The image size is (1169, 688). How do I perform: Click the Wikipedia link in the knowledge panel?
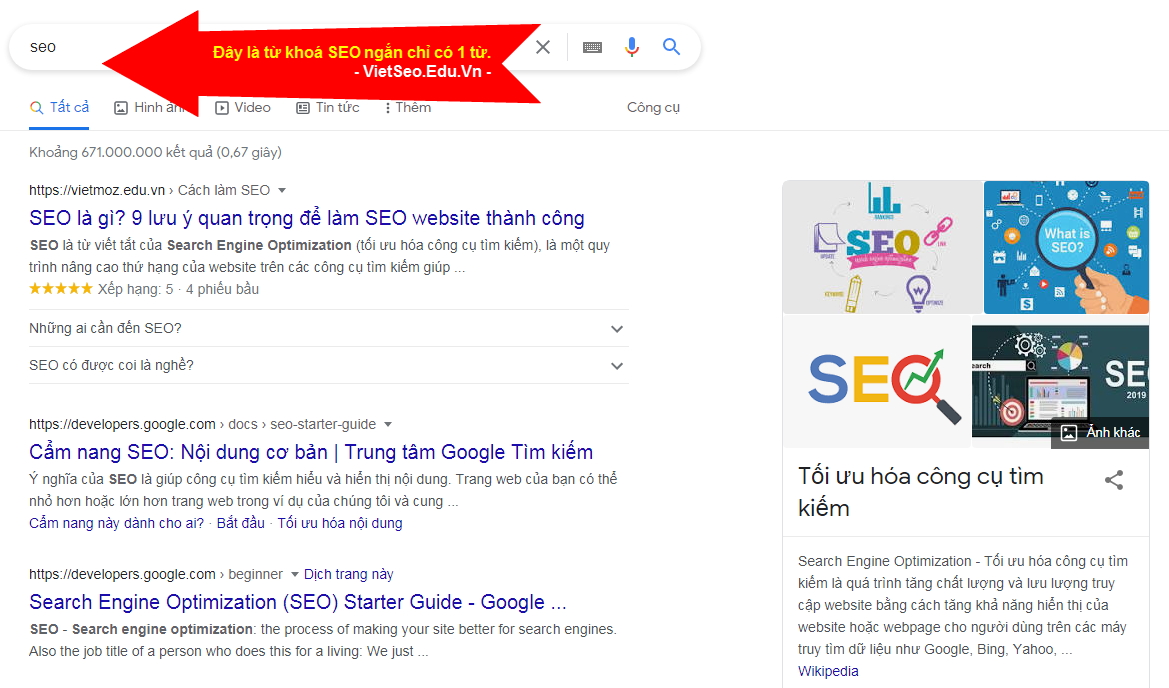(x=827, y=671)
